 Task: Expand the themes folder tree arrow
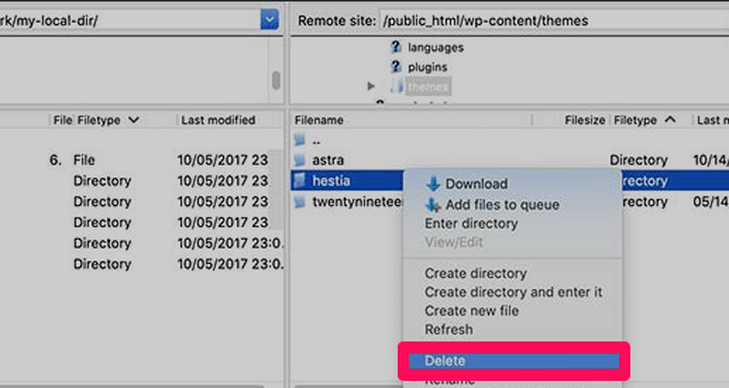coord(371,86)
